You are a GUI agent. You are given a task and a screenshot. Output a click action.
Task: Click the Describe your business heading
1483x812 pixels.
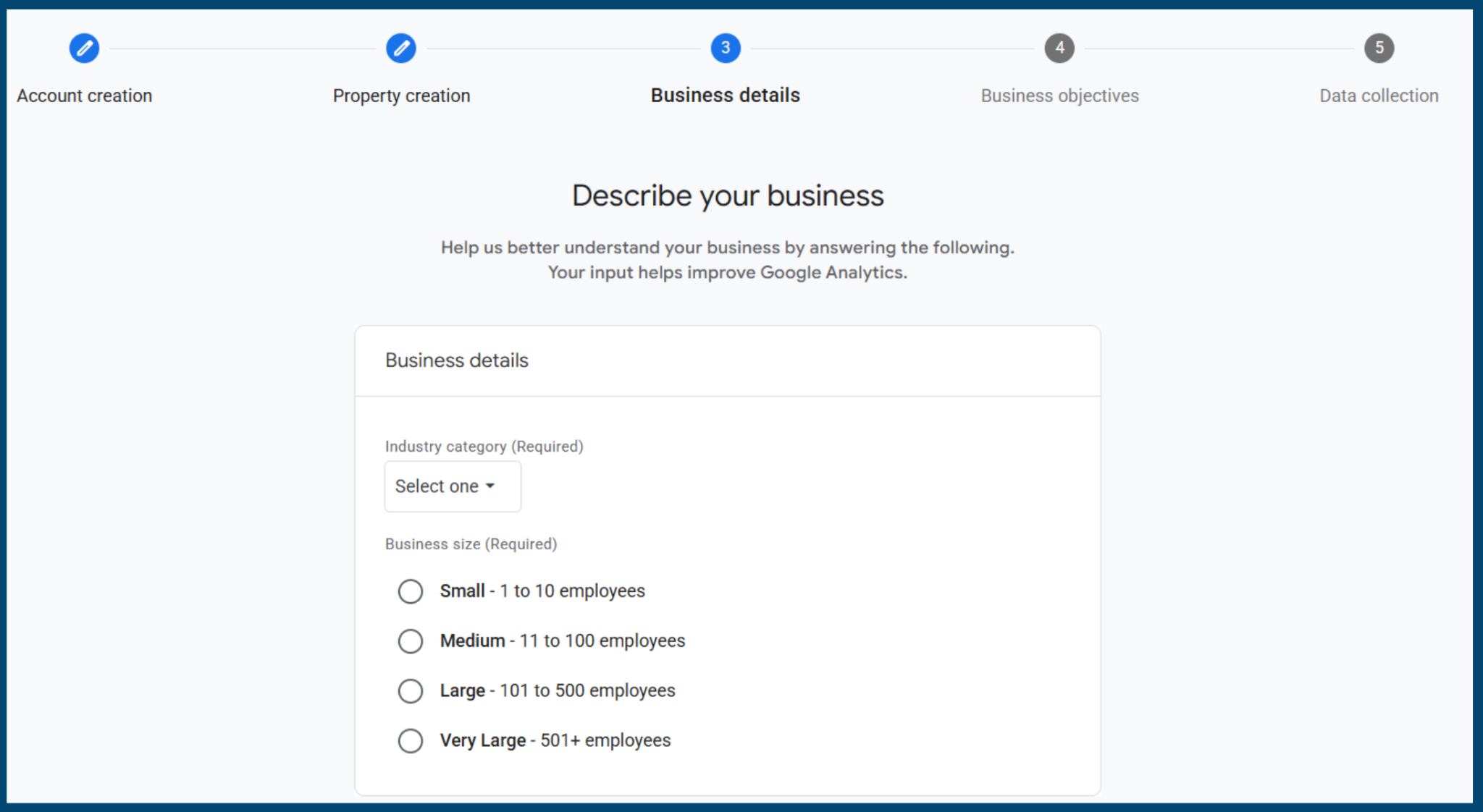pos(728,196)
